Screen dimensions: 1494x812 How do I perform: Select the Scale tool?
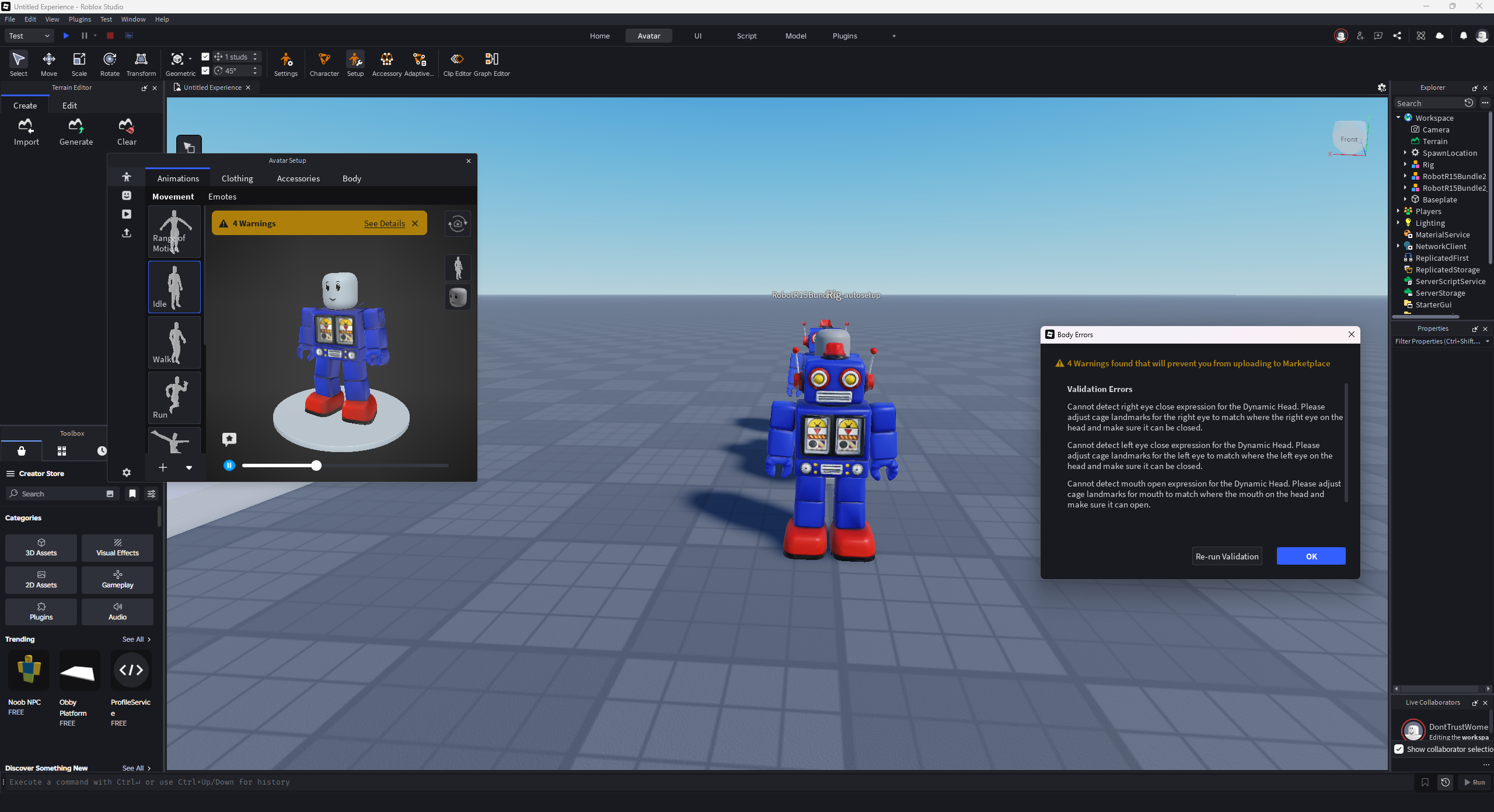click(x=79, y=64)
